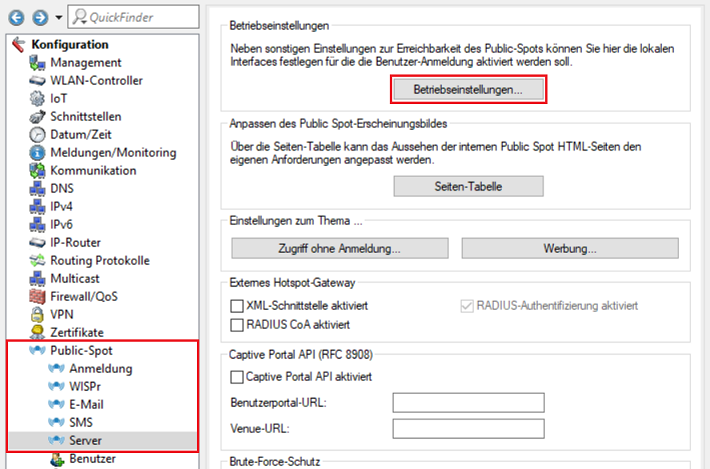The width and height of the screenshot is (710, 469).
Task: Click the Kommunikation tree icon
Action: pos(37,171)
